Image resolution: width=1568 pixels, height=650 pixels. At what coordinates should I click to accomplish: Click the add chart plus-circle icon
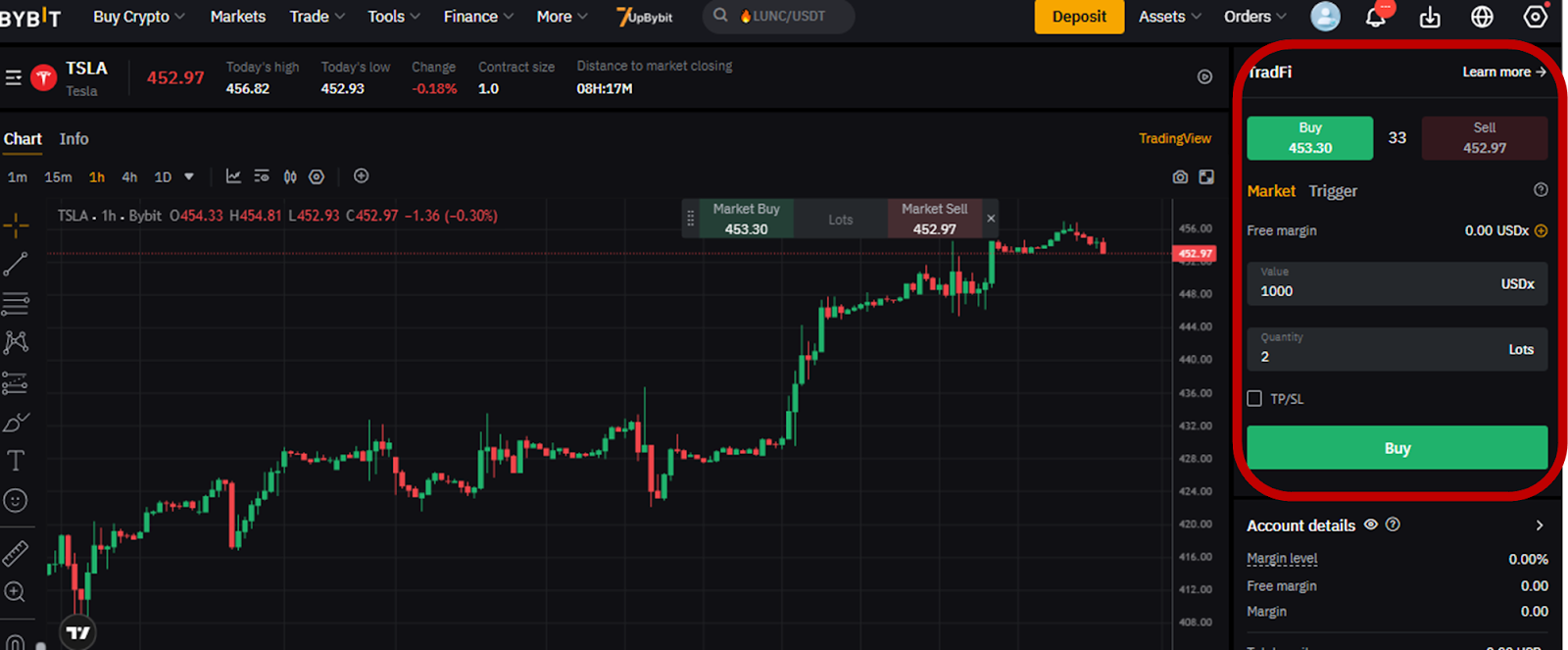(x=362, y=175)
